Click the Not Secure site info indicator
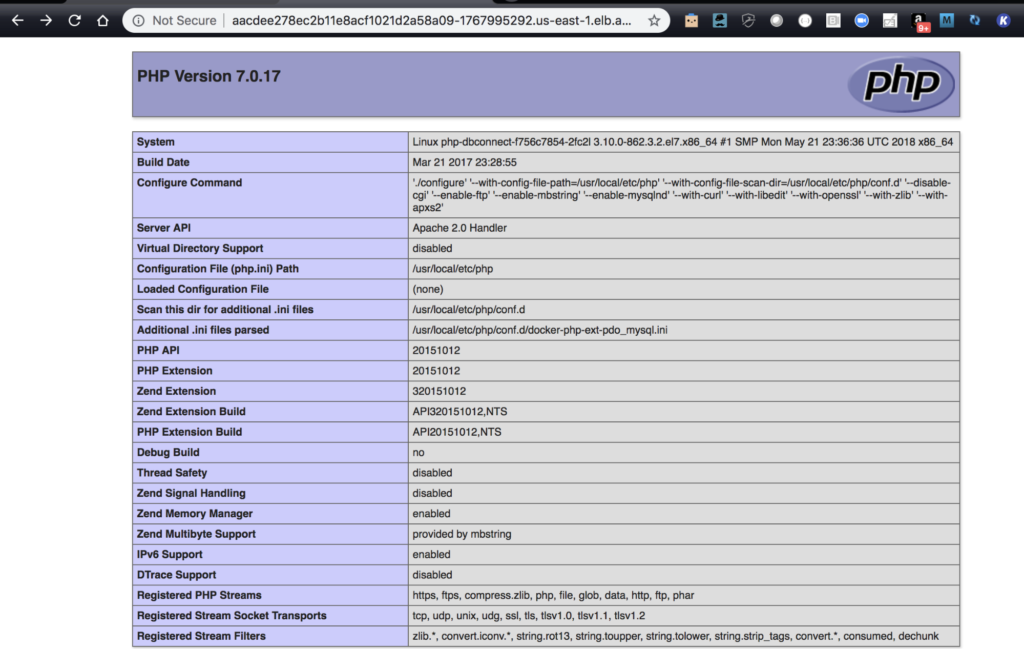1024x649 pixels. [174, 20]
